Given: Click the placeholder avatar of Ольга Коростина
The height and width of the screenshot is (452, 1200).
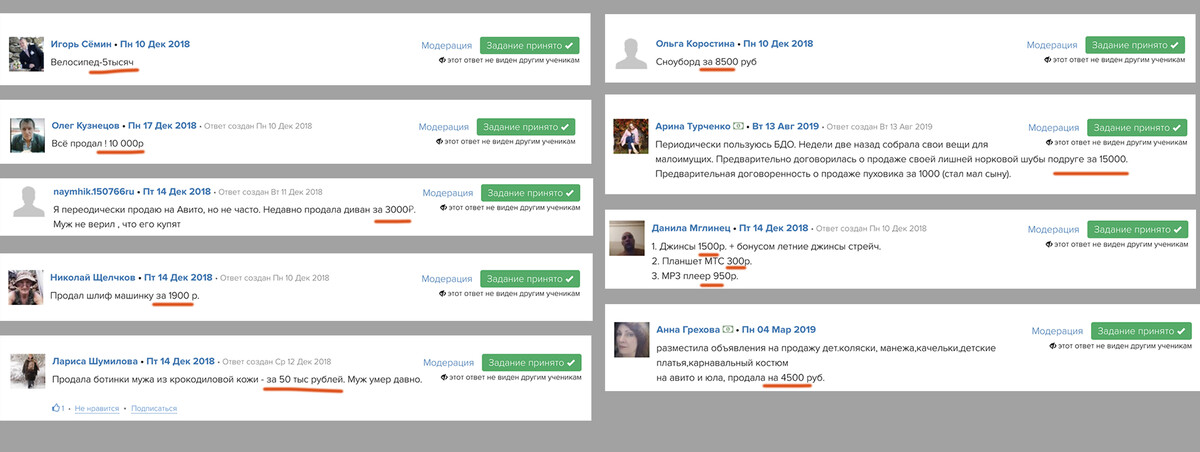Looking at the screenshot, I should [631, 53].
